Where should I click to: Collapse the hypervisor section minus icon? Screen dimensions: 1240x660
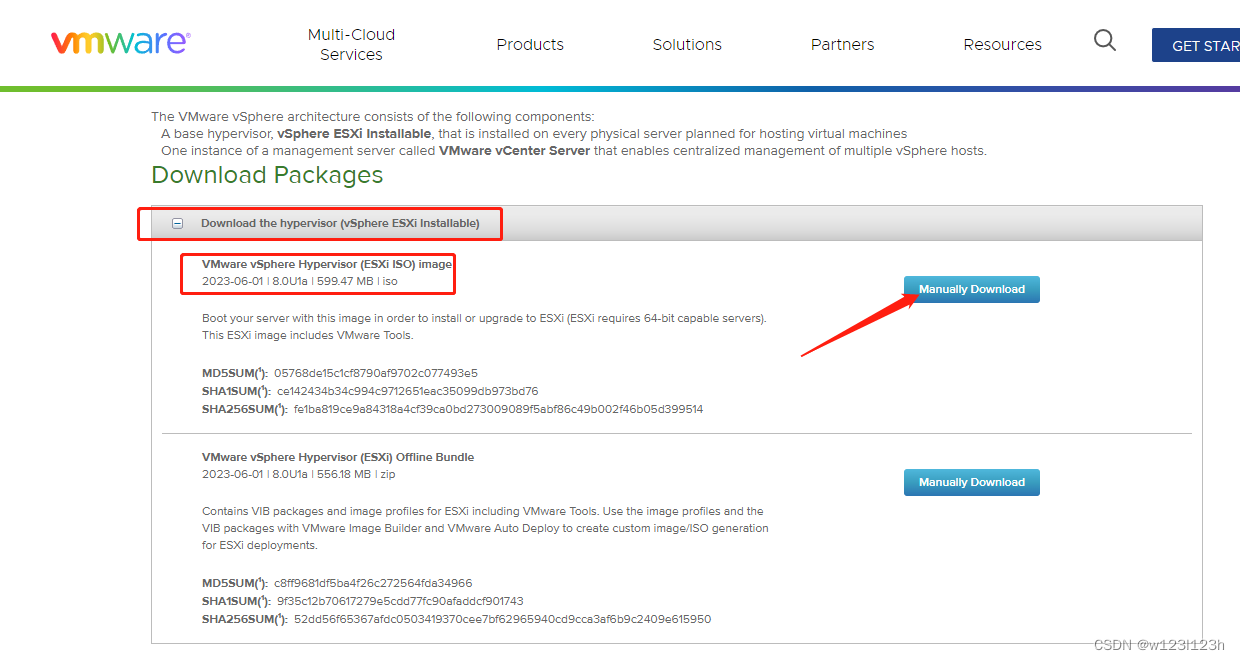pos(177,224)
